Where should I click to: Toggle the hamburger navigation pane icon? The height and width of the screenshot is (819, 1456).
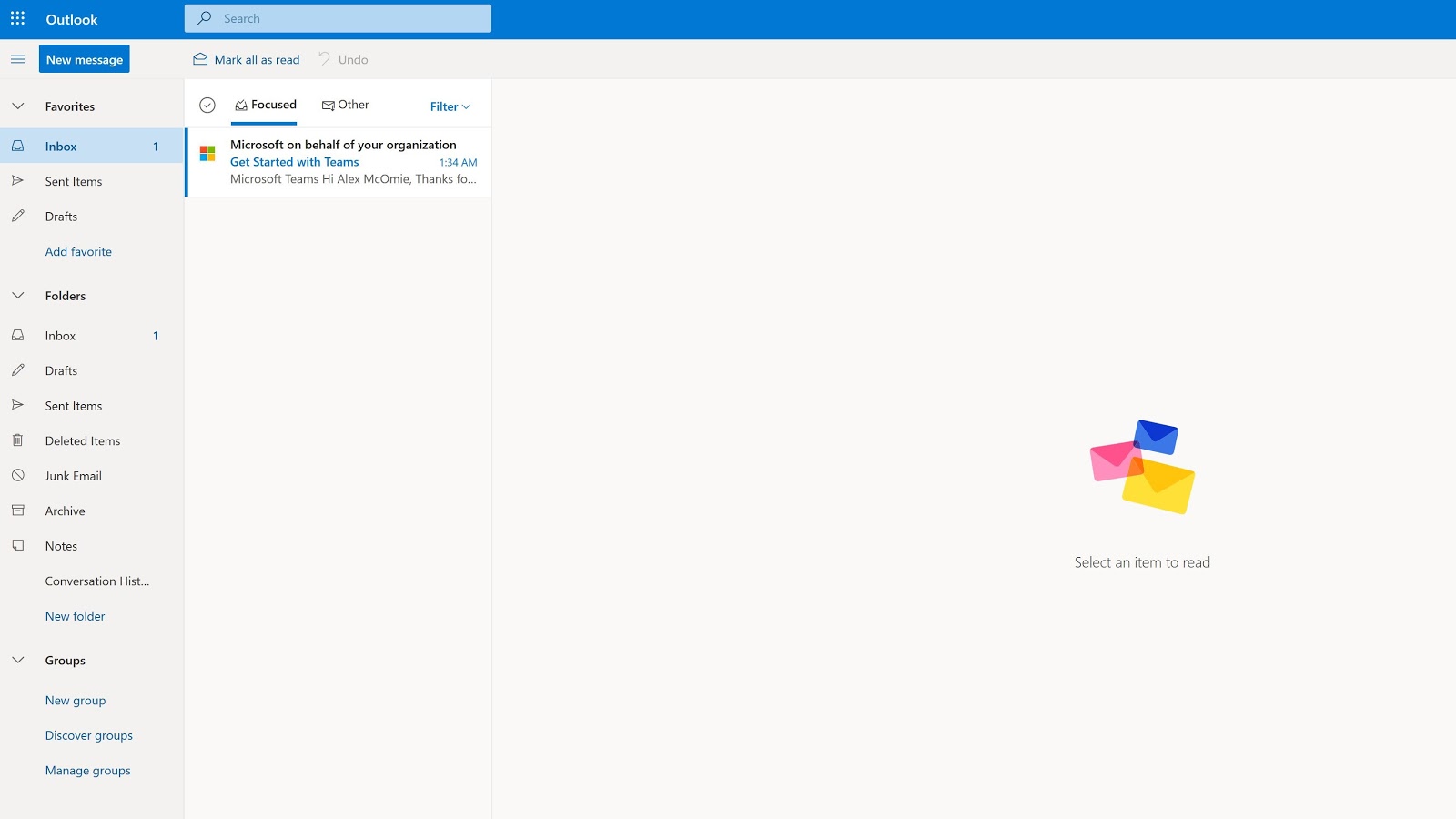17,59
